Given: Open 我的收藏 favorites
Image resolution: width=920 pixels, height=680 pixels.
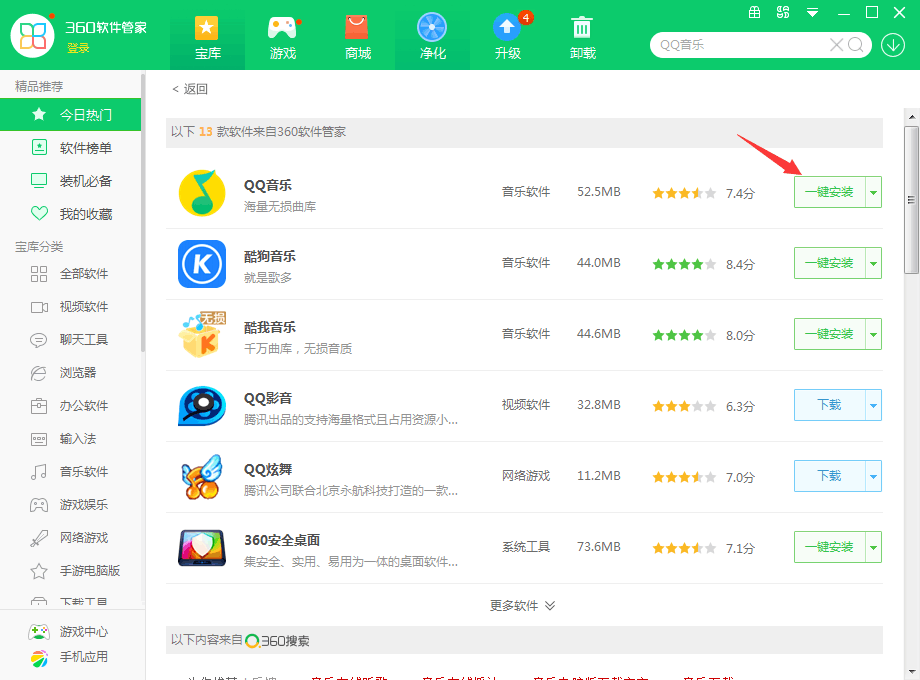Looking at the screenshot, I should pyautogui.click(x=70, y=214).
